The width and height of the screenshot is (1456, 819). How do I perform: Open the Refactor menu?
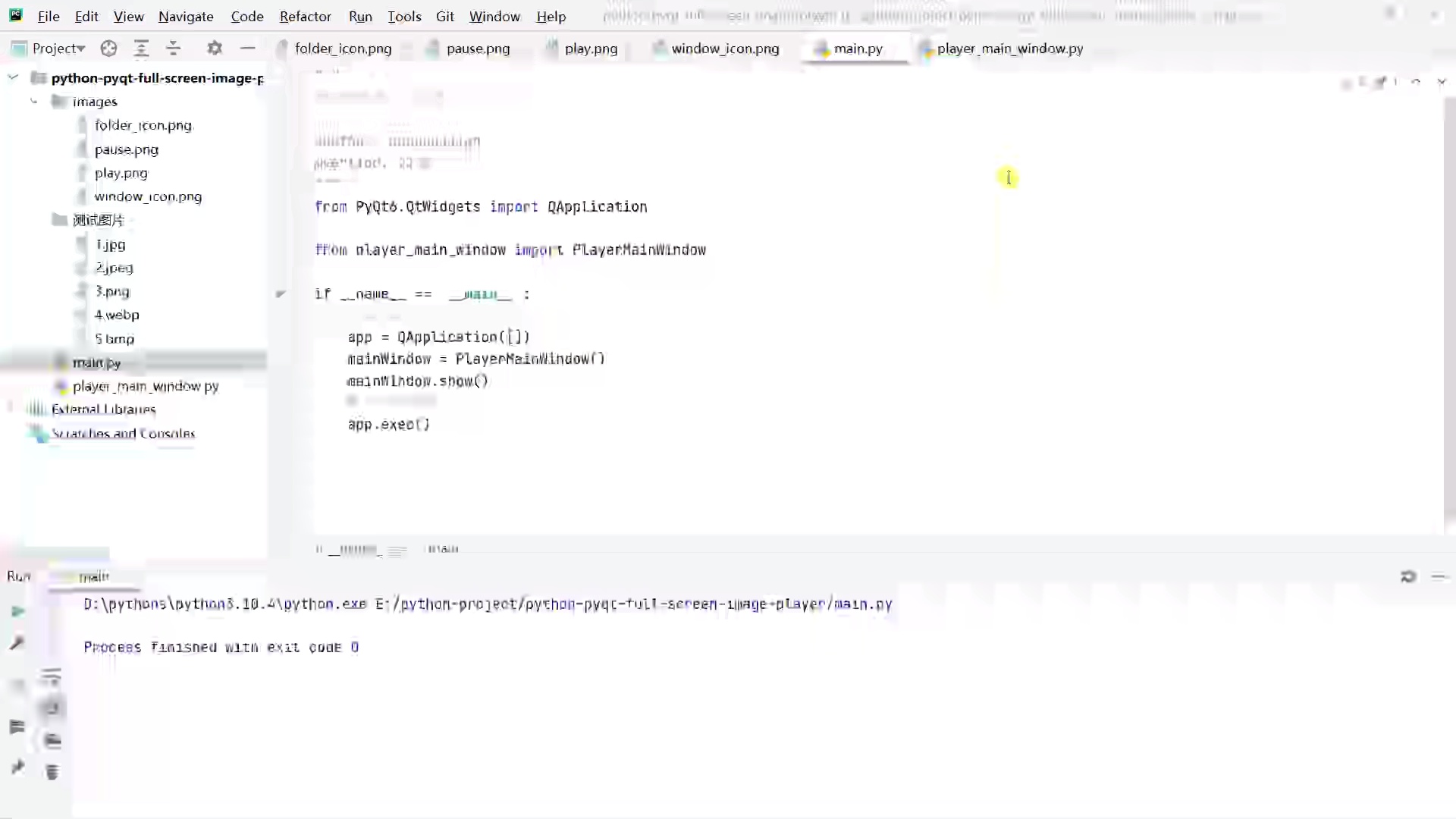[305, 16]
